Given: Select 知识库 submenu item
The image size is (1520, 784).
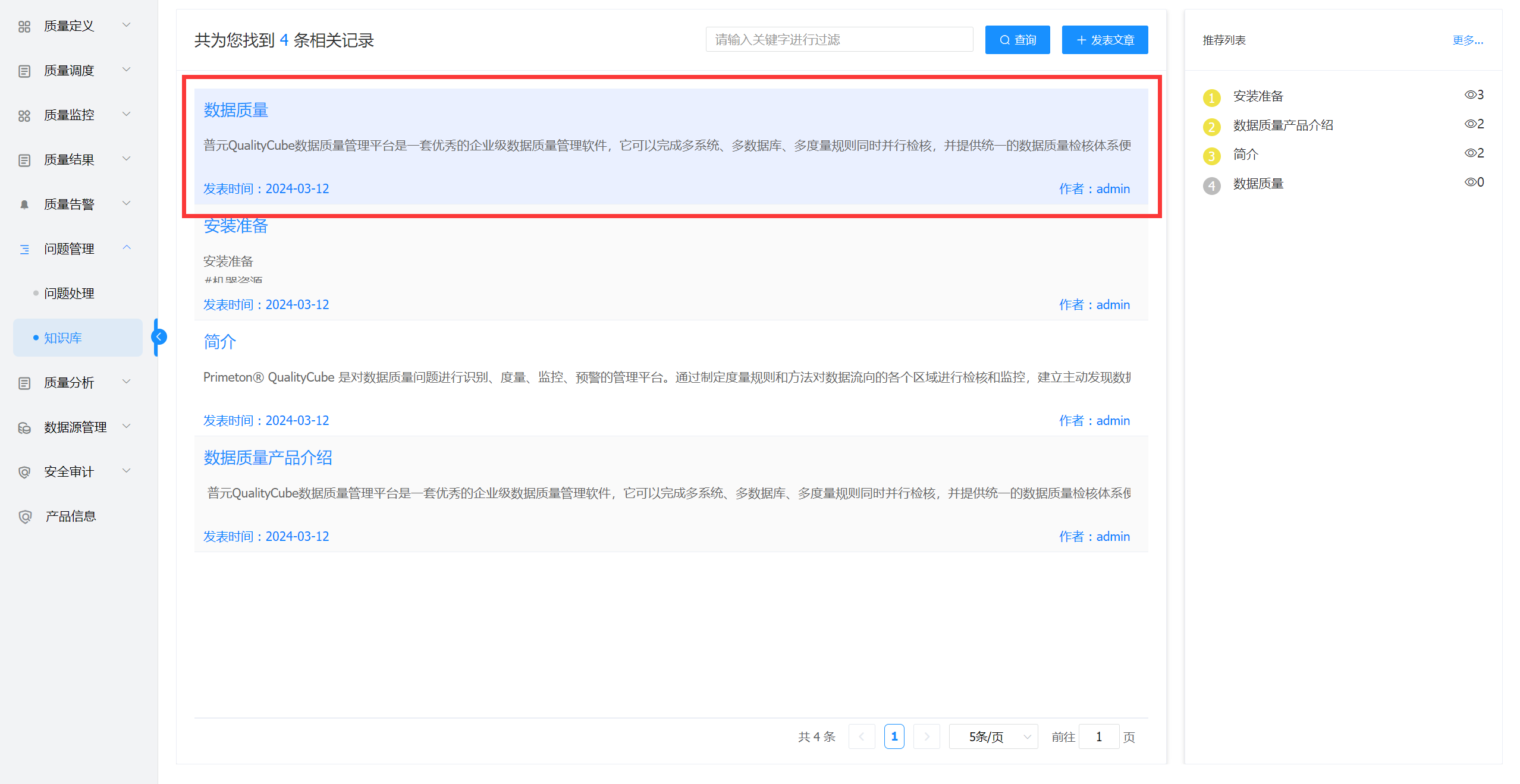Looking at the screenshot, I should tap(63, 338).
